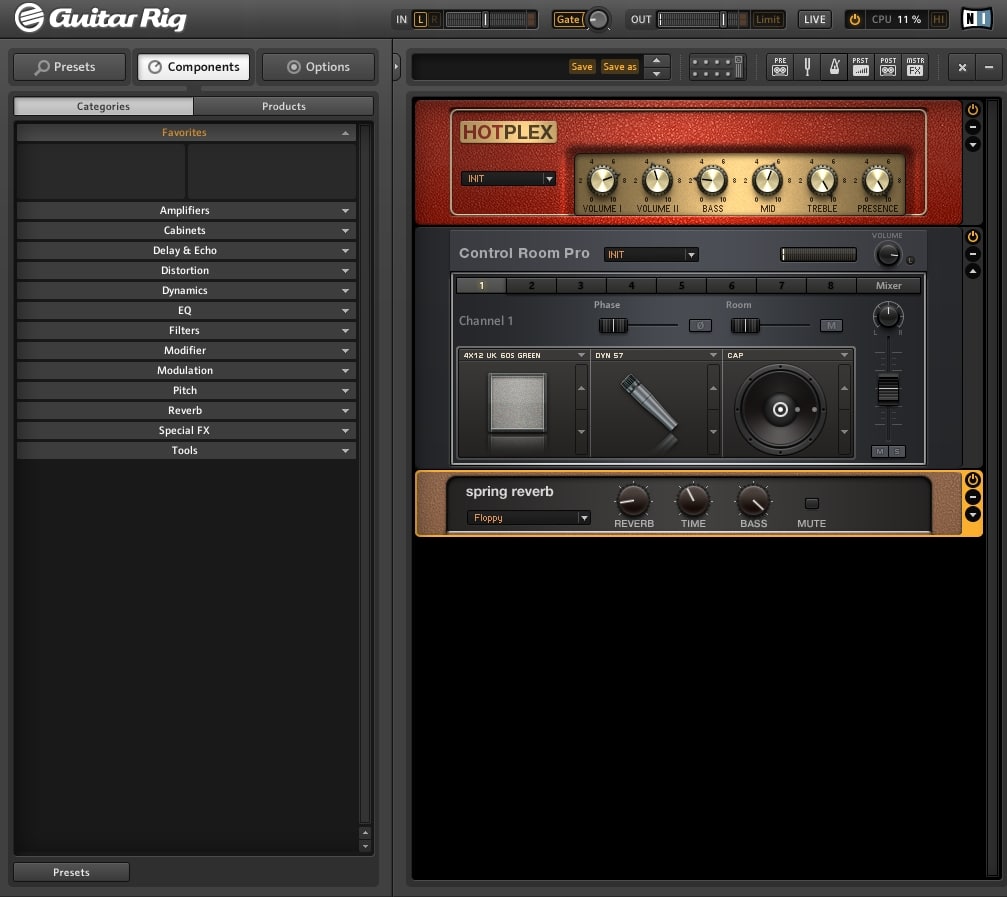This screenshot has height=897, width=1007.
Task: Turn off the spring reverb power
Action: coord(973,480)
